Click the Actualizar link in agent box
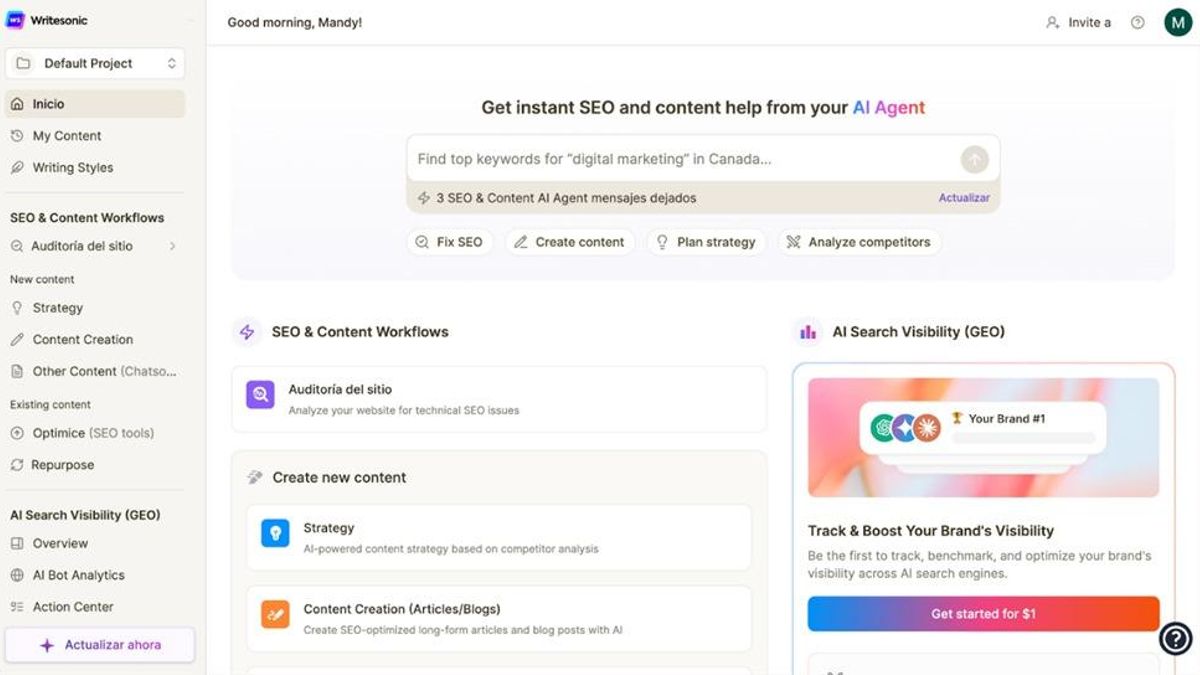 pyautogui.click(x=963, y=198)
